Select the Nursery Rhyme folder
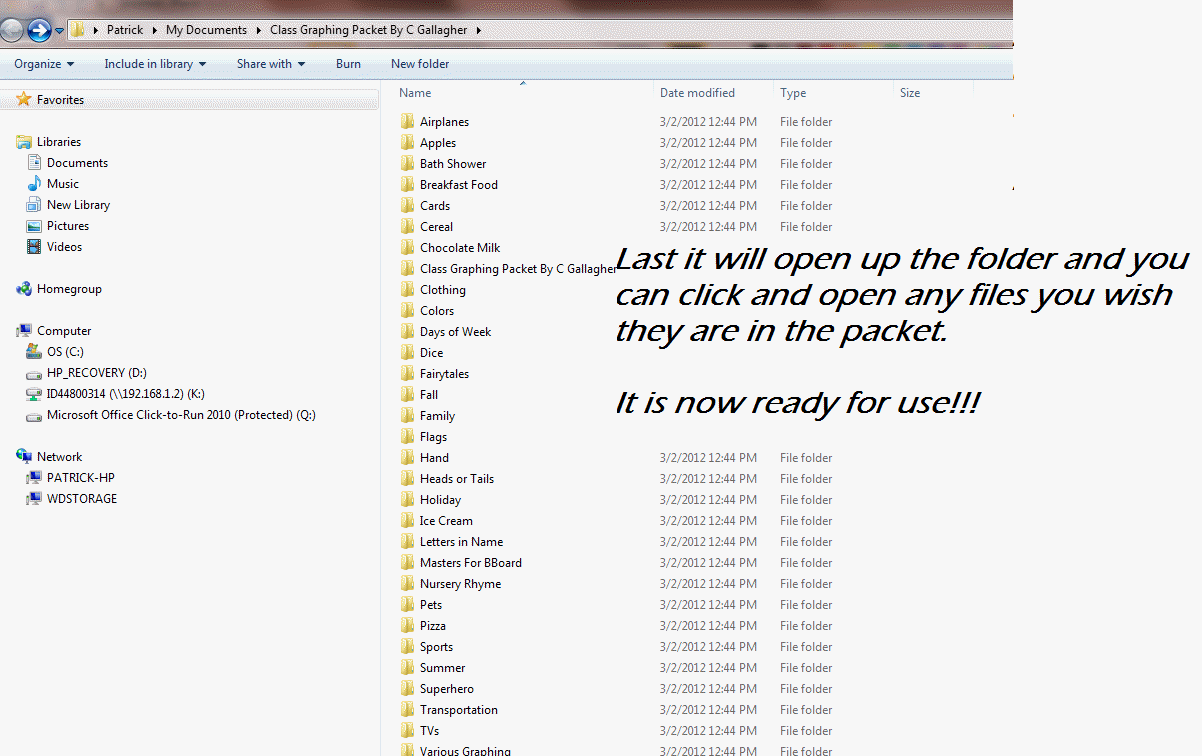The image size is (1202, 756). [x=460, y=584]
